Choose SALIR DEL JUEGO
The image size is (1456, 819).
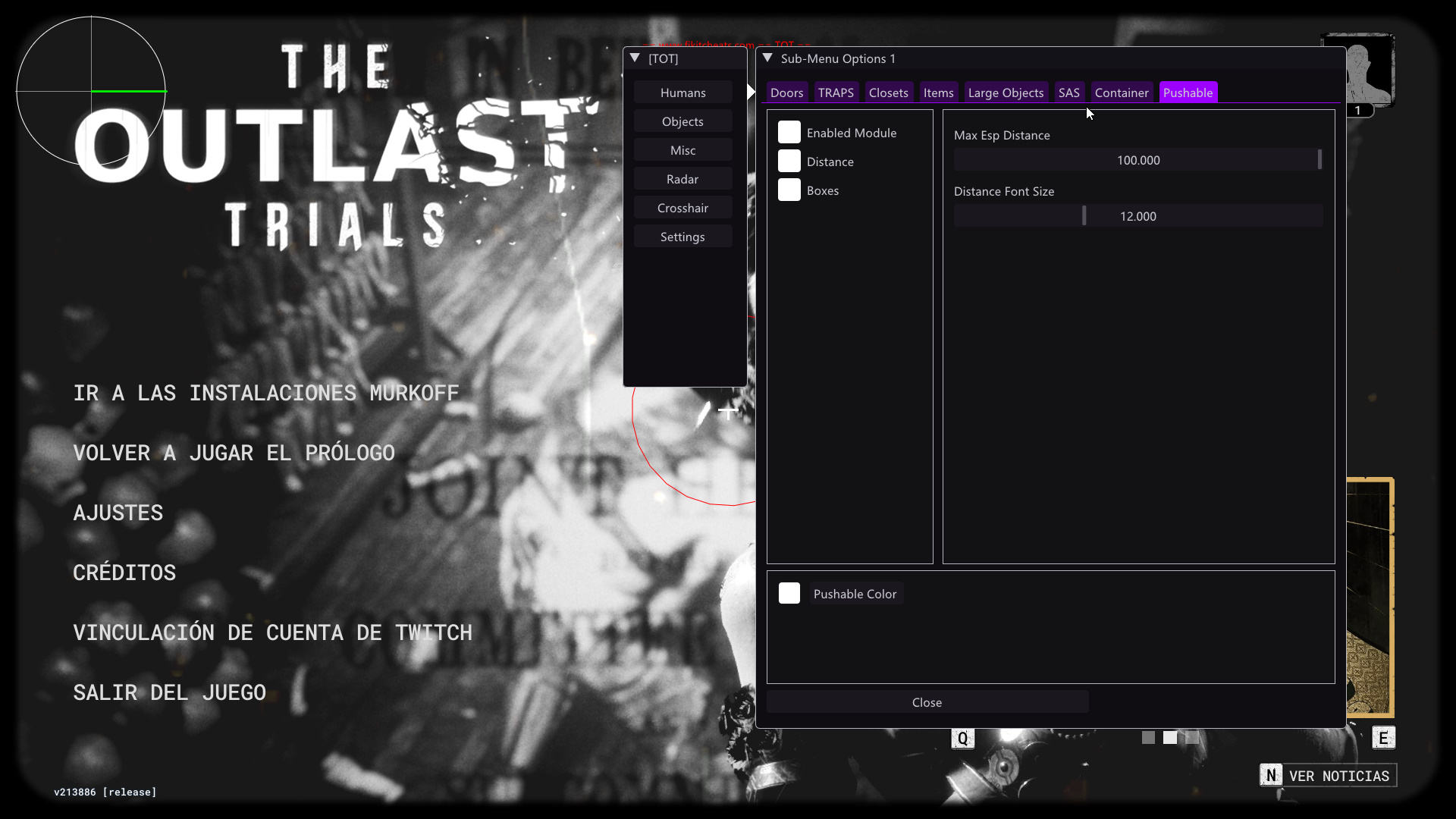[169, 692]
